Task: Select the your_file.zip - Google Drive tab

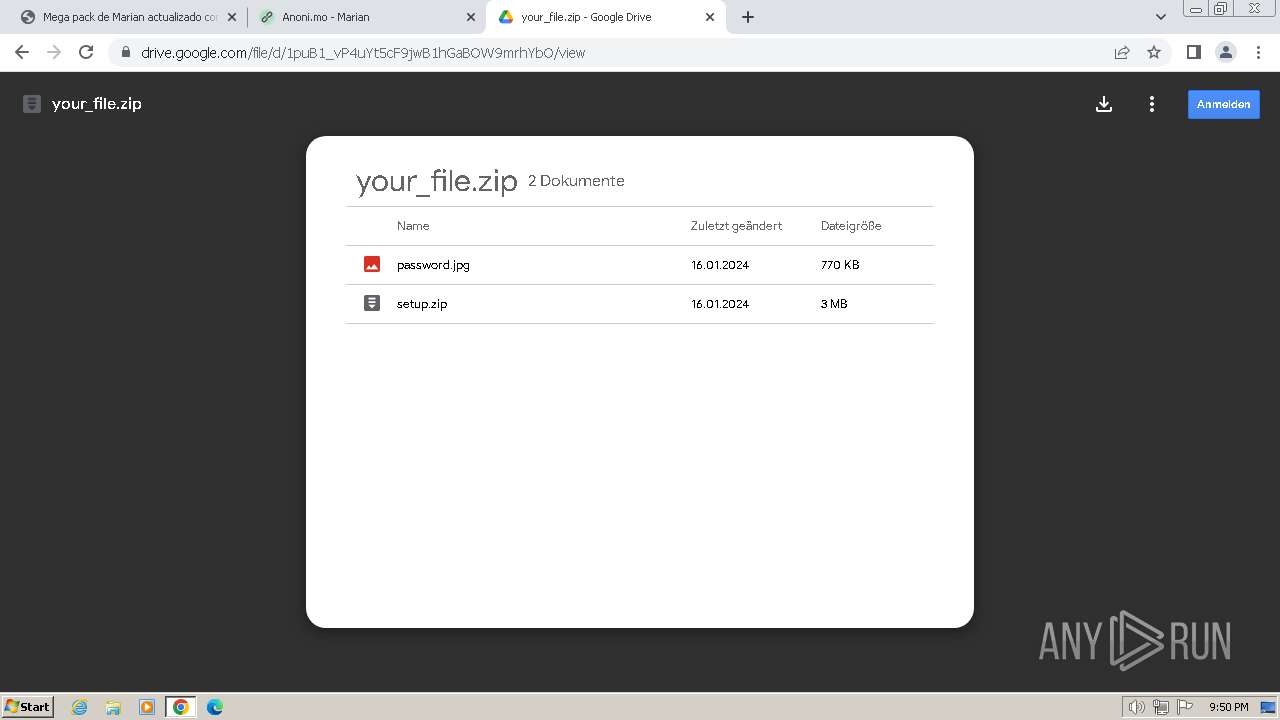Action: (606, 17)
